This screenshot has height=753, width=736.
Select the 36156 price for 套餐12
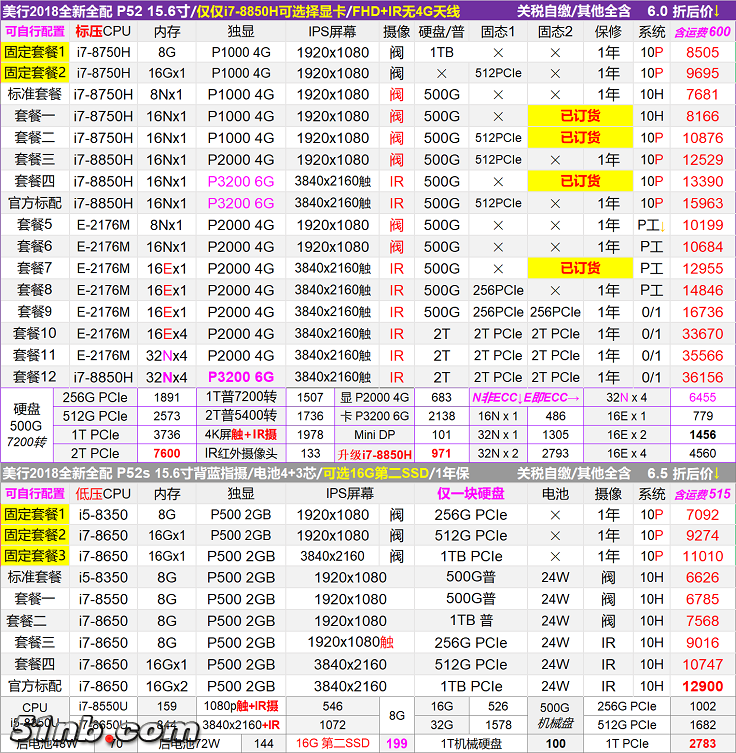702,377
